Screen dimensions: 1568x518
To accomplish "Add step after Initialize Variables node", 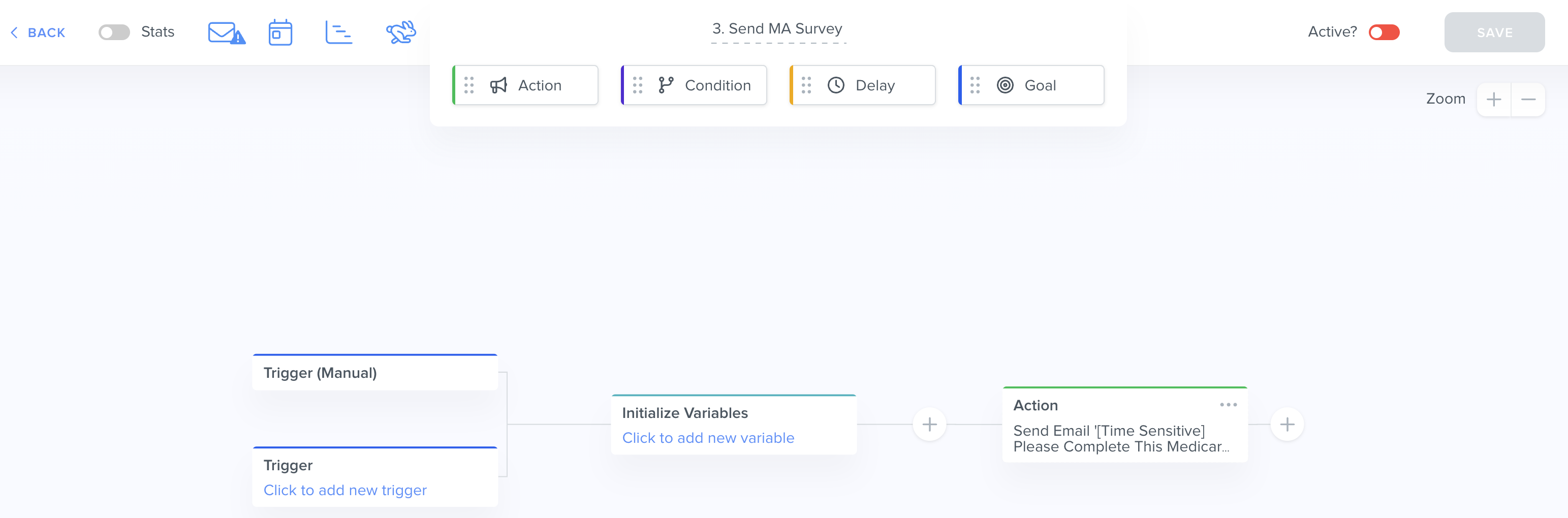I will point(929,424).
